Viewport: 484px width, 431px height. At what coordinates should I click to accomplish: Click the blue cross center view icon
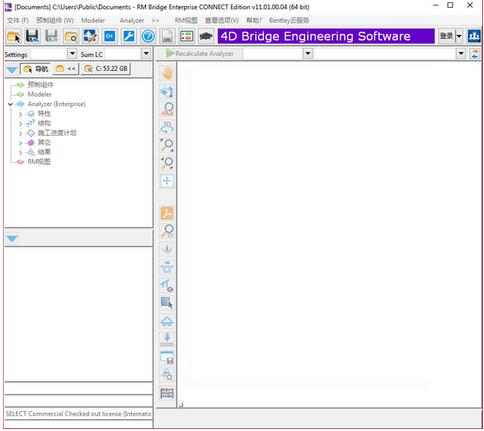(x=167, y=181)
